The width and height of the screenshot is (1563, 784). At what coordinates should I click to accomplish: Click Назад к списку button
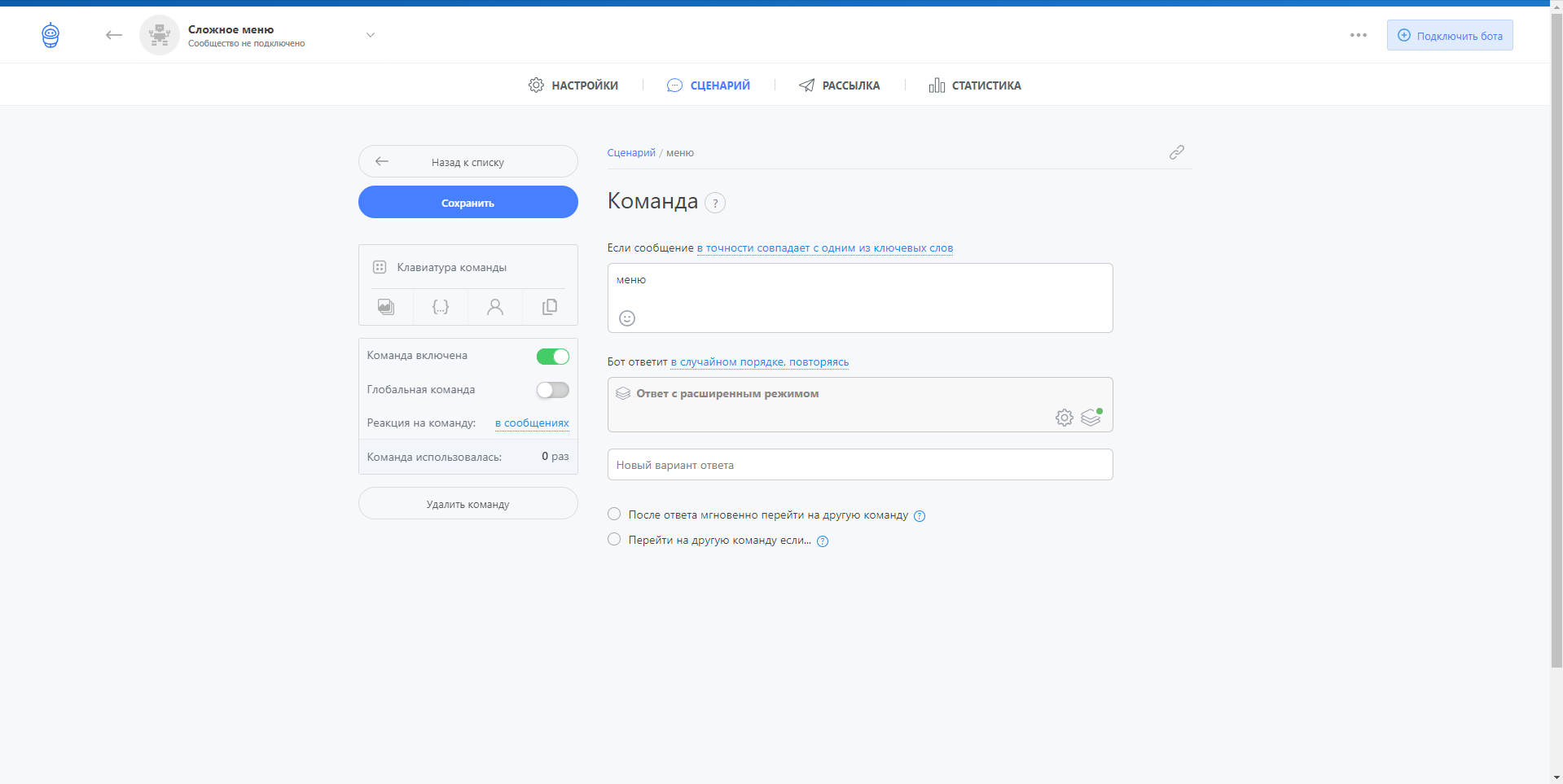tap(468, 161)
